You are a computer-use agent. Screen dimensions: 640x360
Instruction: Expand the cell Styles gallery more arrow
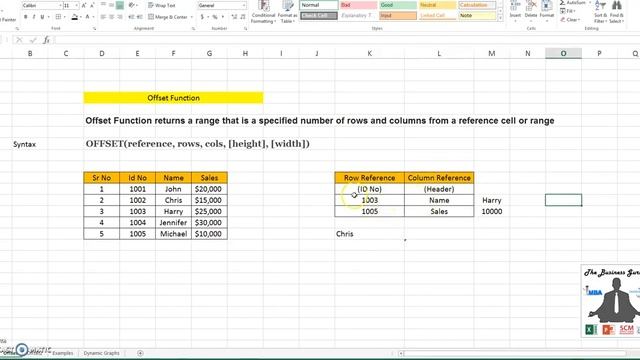pos(500,18)
